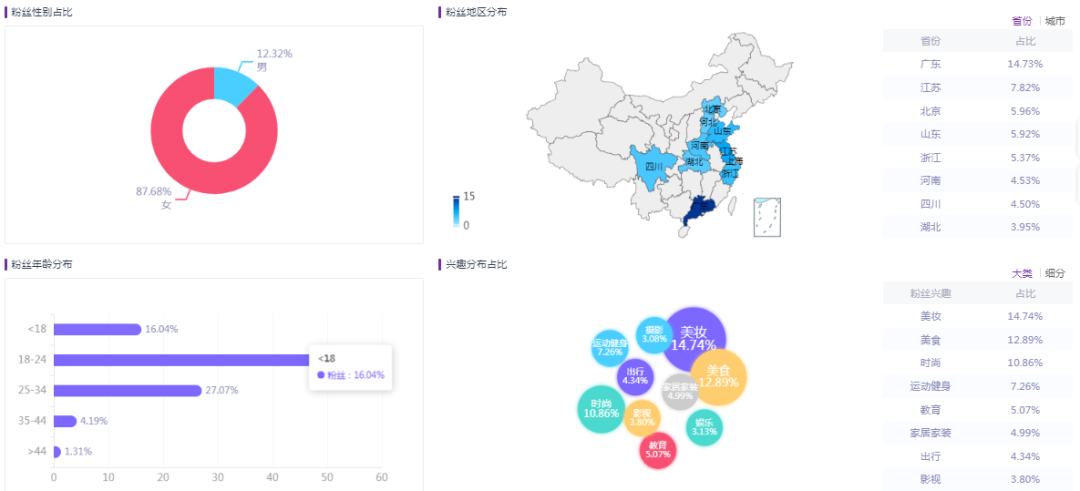Click the 粉丝兴趣 column header

click(x=931, y=294)
